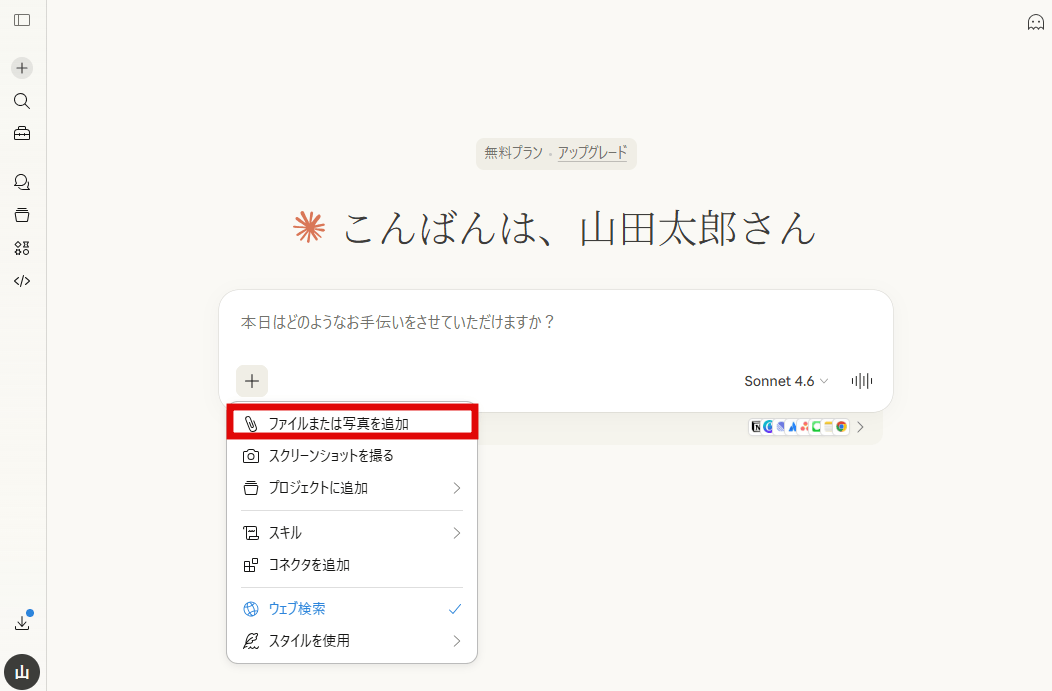1052x691 pixels.
Task: Select the code icon in the left sidebar
Action: coord(21,281)
